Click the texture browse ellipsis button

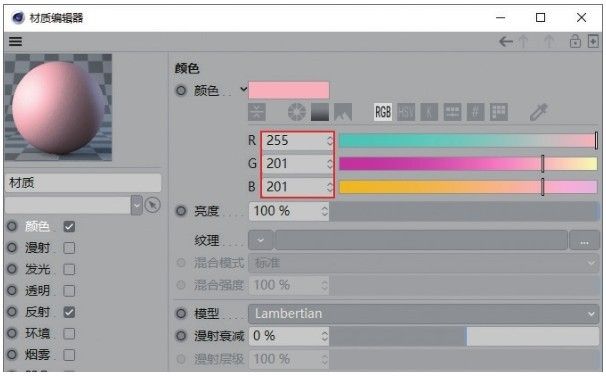584,240
